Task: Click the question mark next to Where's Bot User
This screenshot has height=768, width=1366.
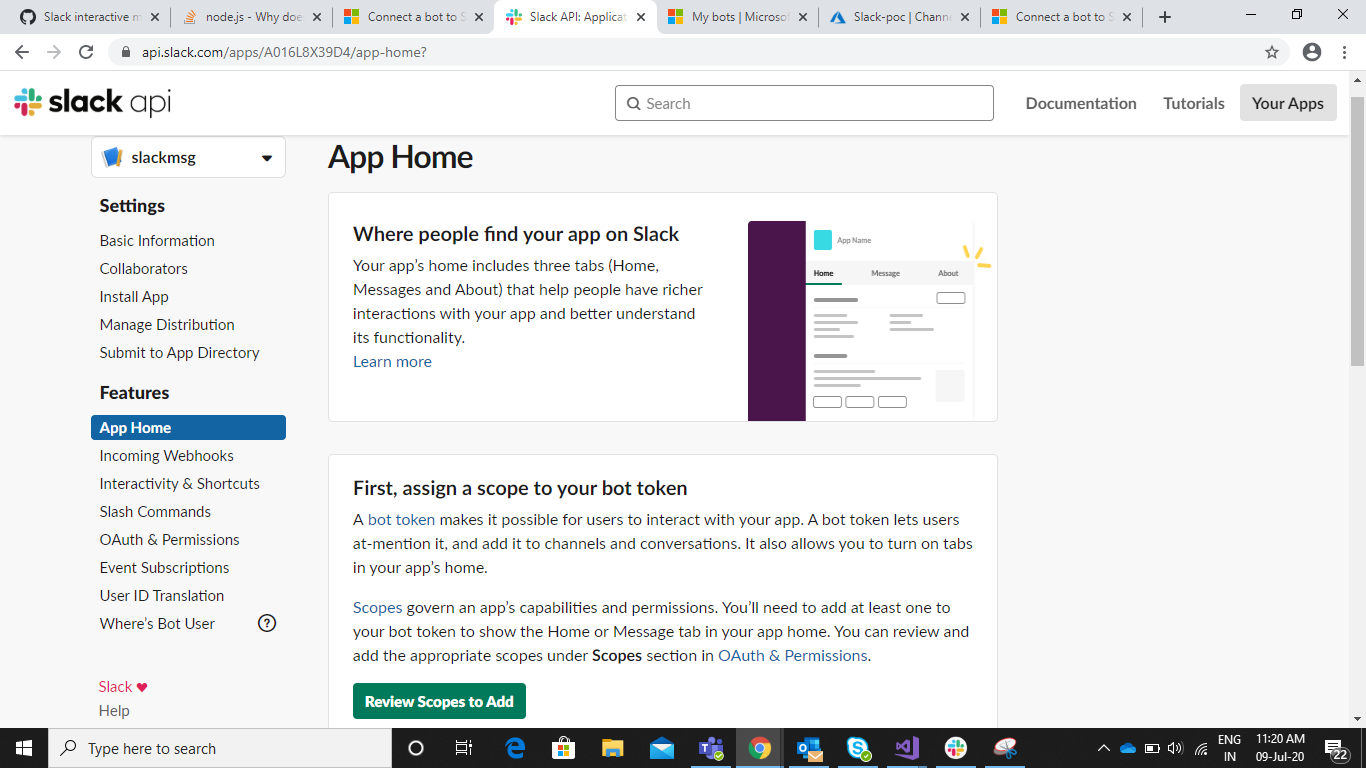Action: (266, 623)
